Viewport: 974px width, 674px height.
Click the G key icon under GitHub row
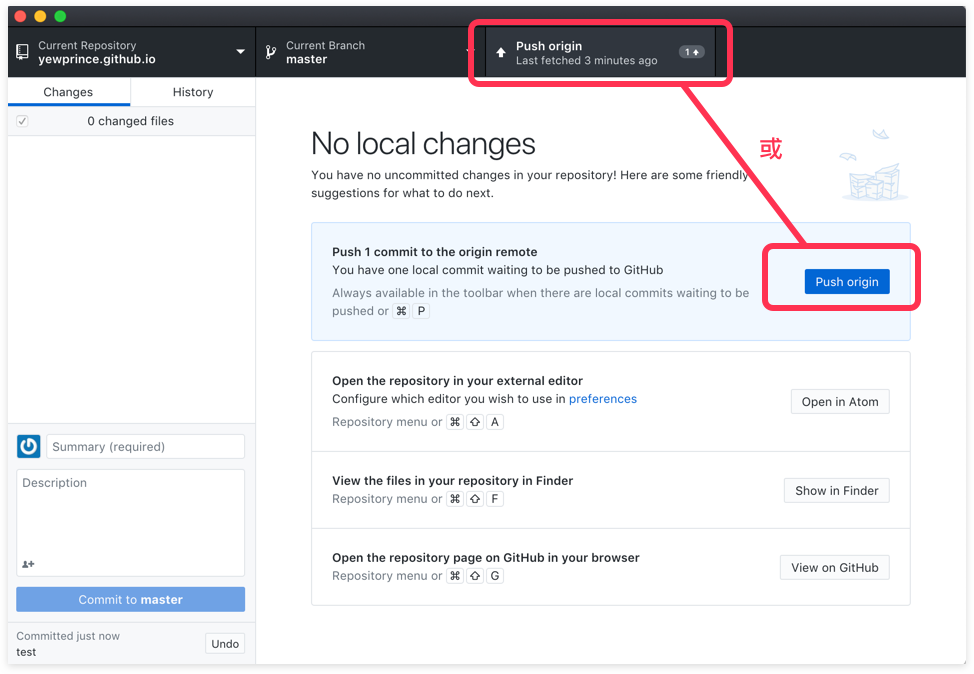[494, 576]
